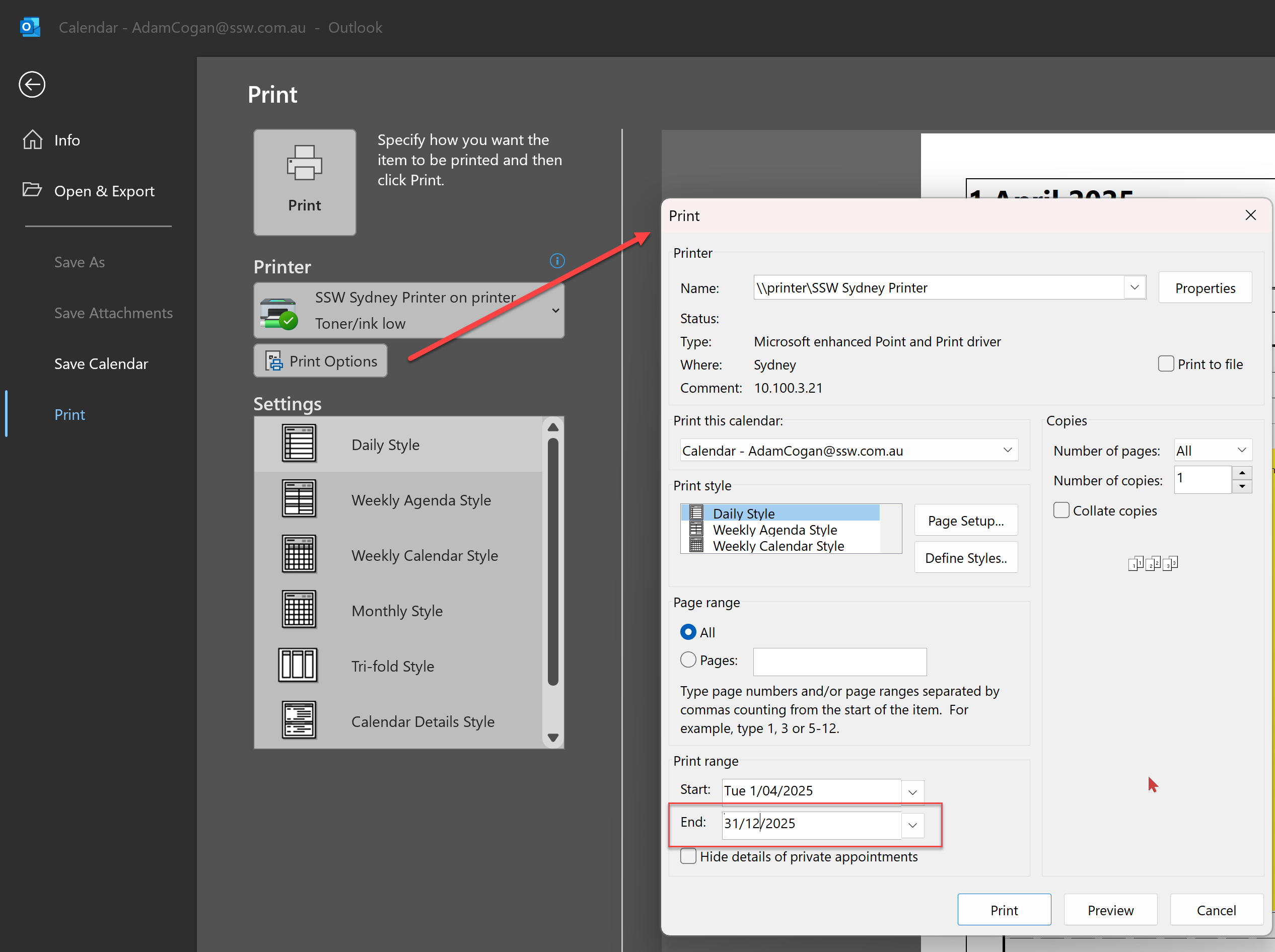Screen dimensions: 1275x952
Task: Select the Pages radio button
Action: pos(688,660)
